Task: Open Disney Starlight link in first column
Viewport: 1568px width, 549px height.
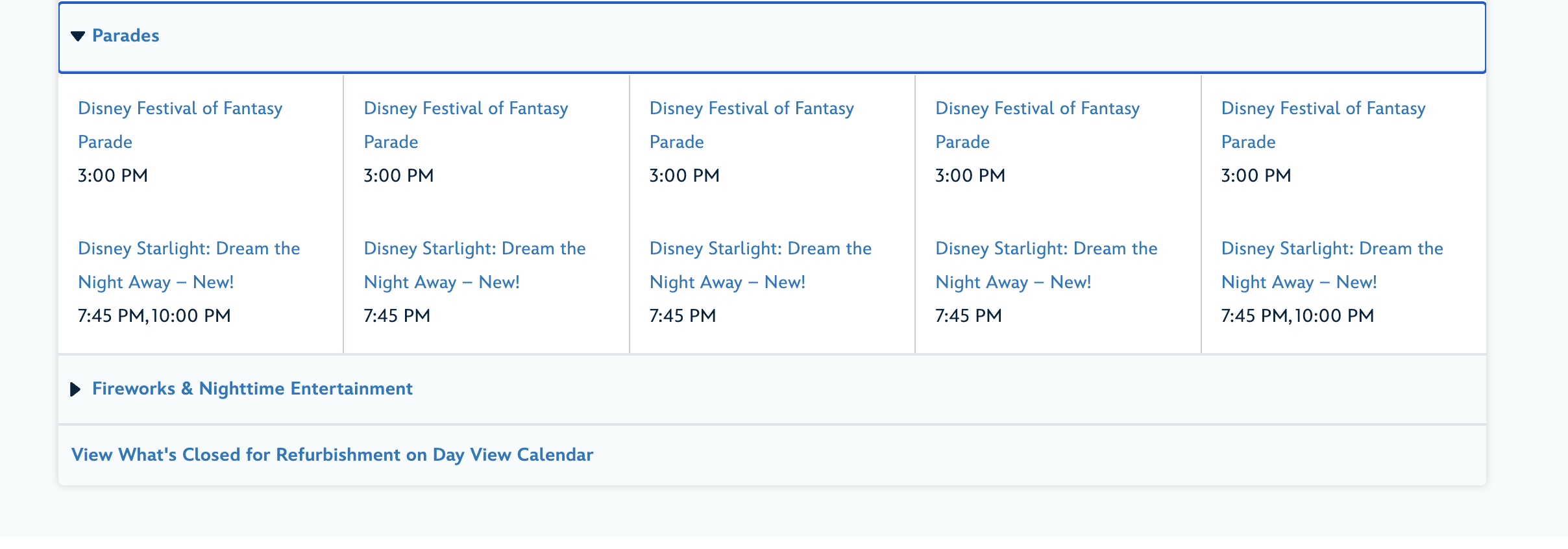Action: [x=188, y=249]
